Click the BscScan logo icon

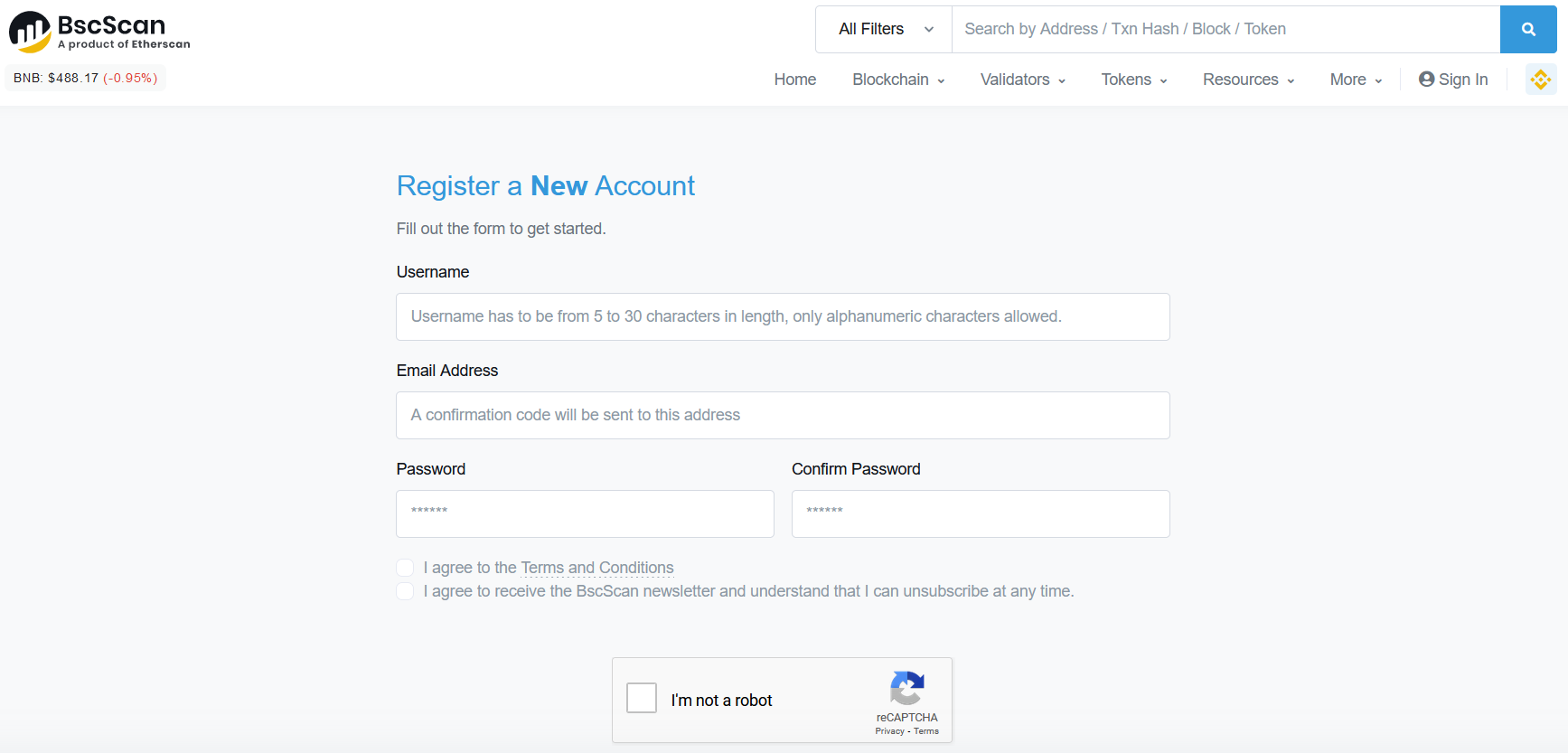pos(30,32)
